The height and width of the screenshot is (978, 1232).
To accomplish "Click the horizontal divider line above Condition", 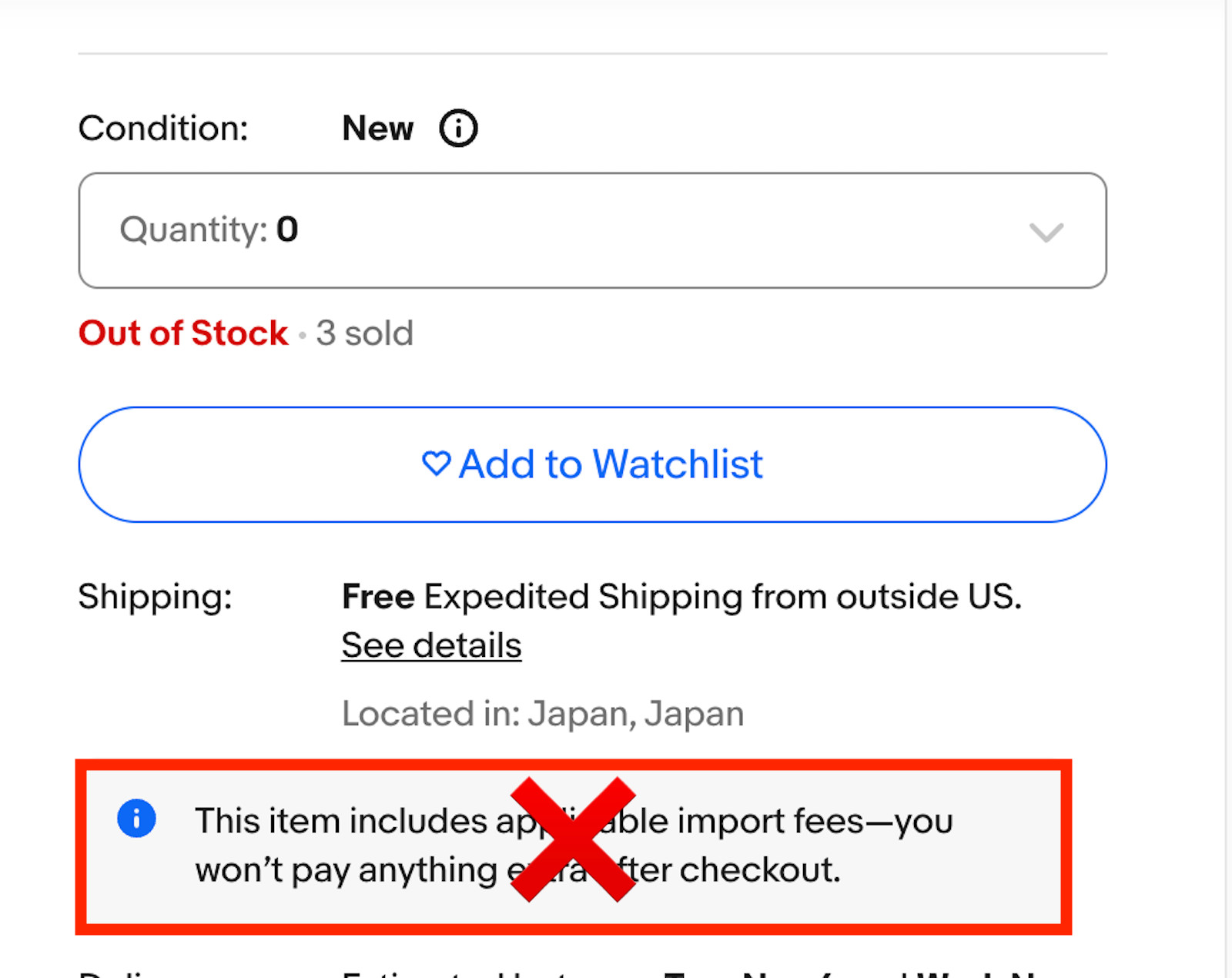I will pyautogui.click(x=591, y=54).
